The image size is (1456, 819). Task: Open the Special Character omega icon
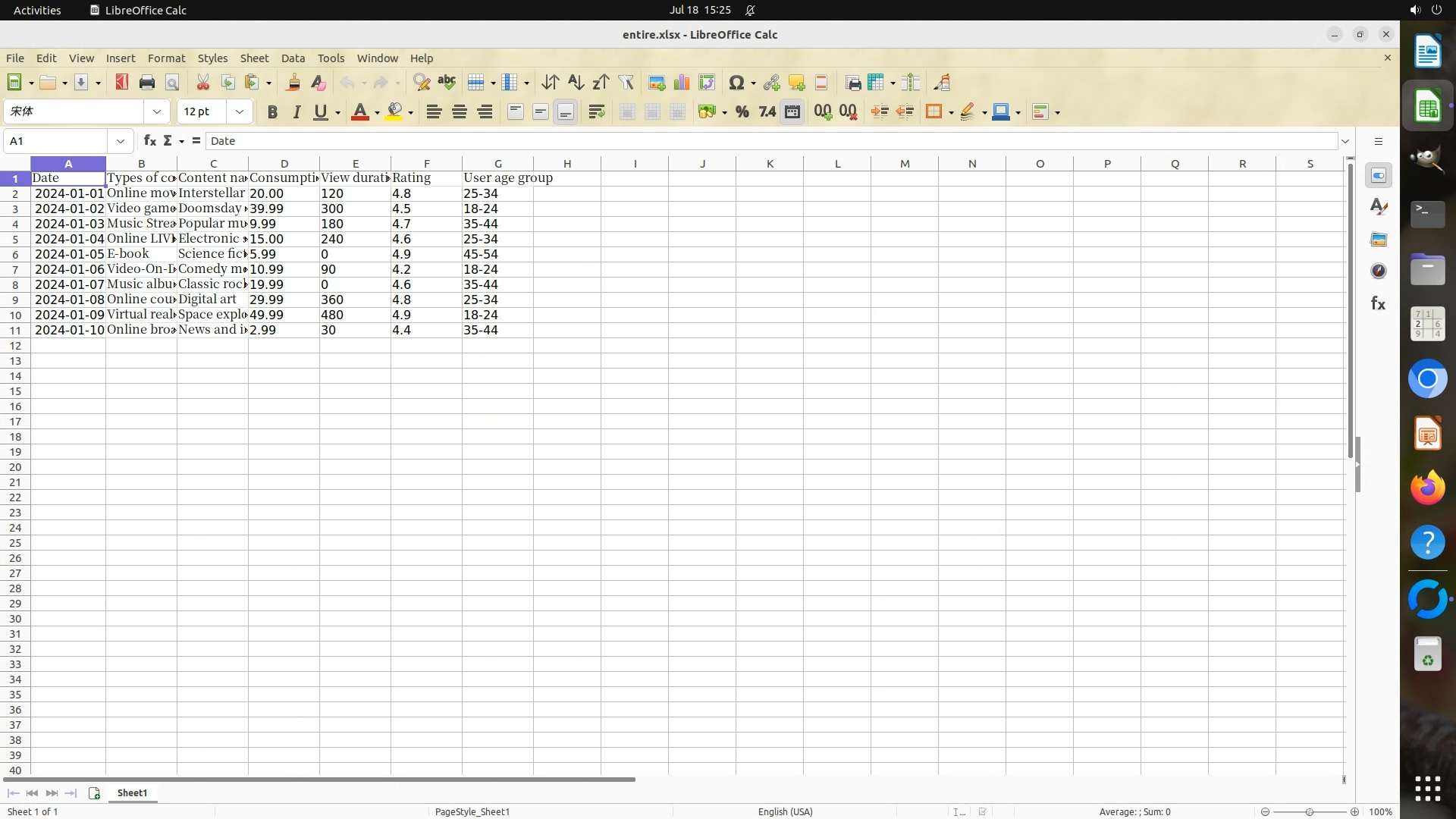736,83
